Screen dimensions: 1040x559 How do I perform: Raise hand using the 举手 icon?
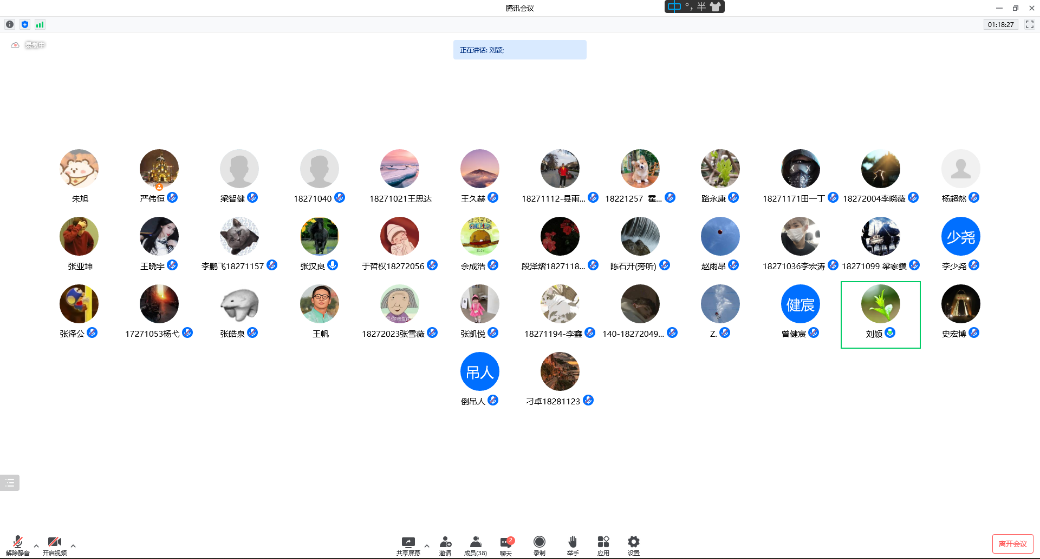572,543
